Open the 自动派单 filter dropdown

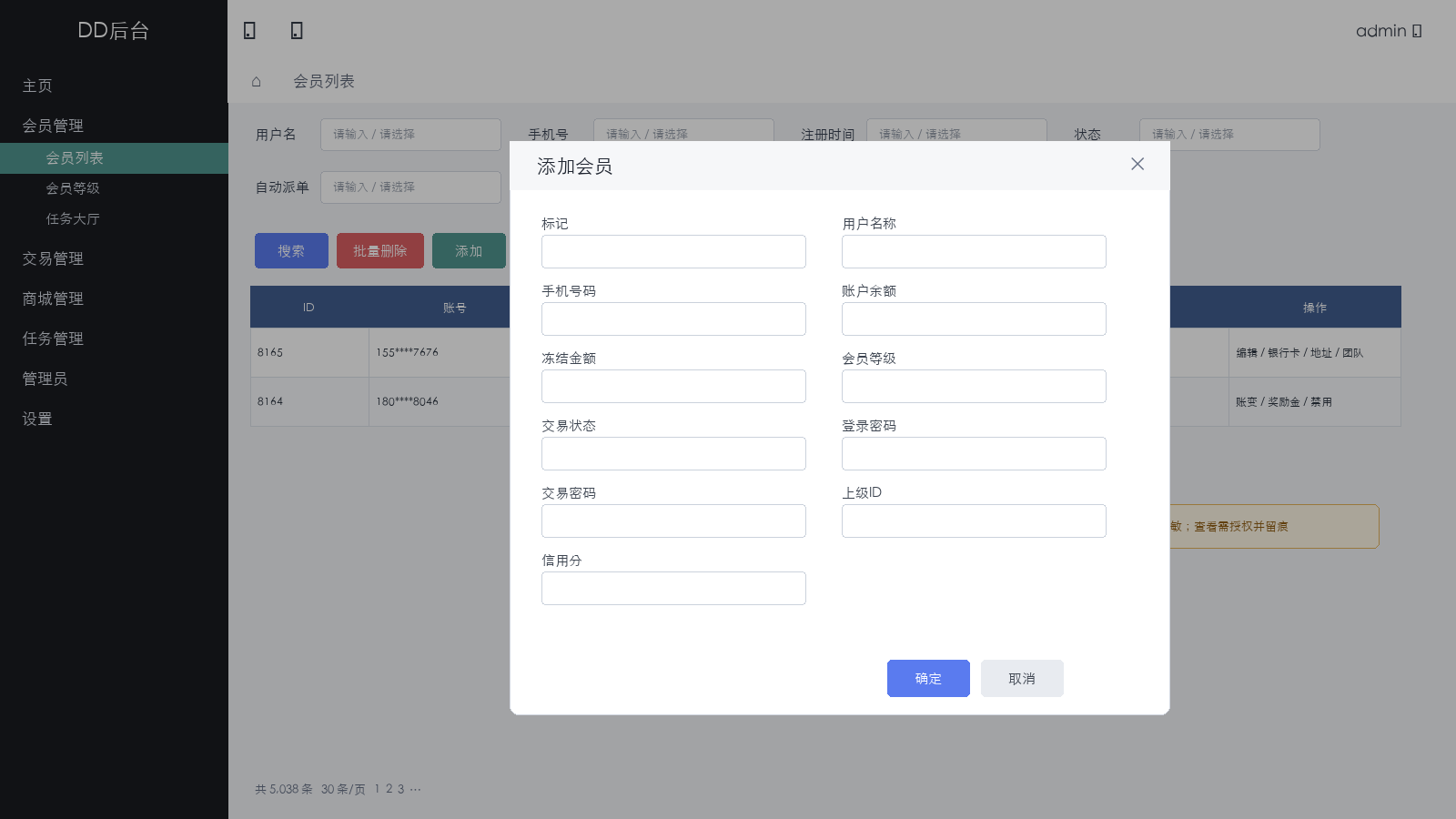point(410,187)
